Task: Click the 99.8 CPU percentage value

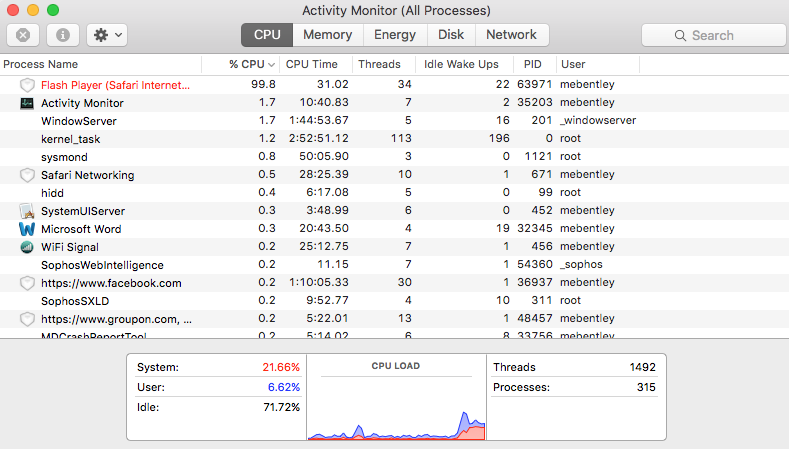Action: pos(263,84)
